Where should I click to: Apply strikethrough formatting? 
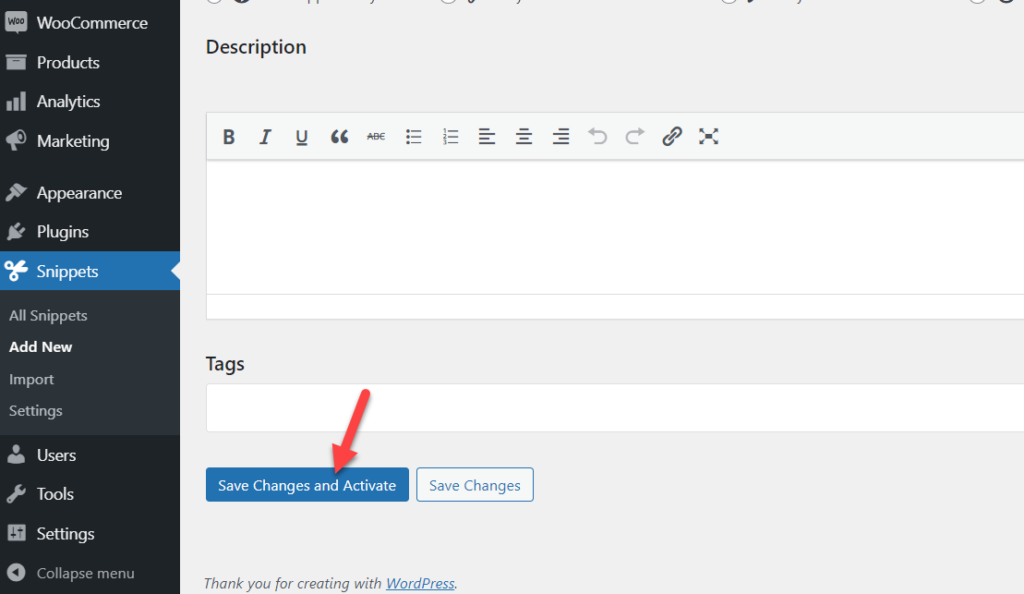pyautogui.click(x=376, y=136)
